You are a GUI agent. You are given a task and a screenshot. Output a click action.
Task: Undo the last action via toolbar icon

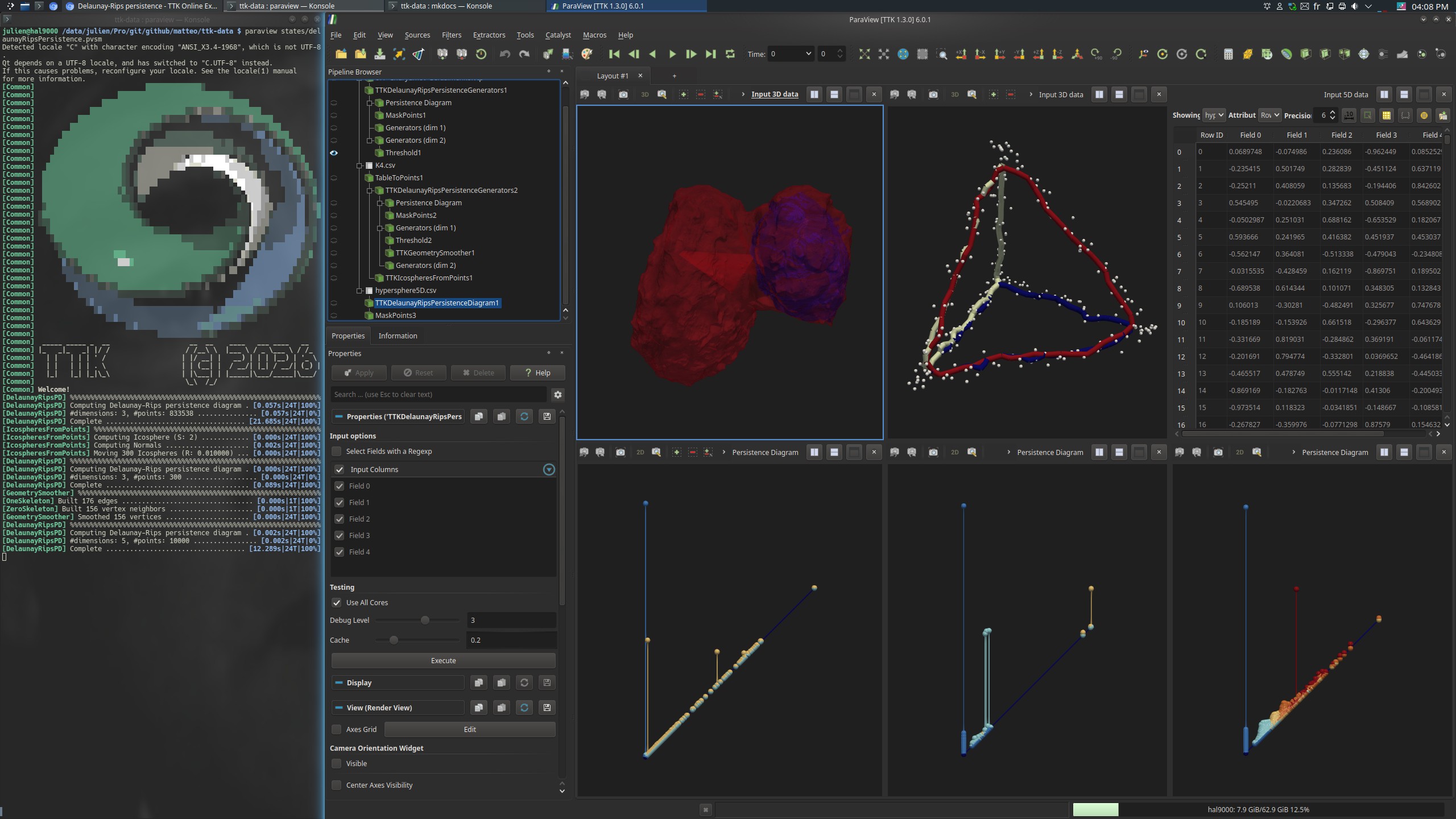(x=504, y=54)
